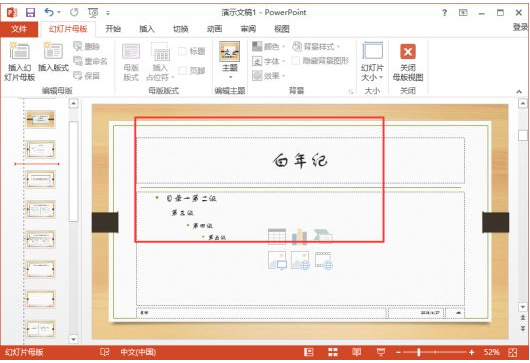Click thumbnail pane scroll up arrow
530x363 pixels.
click(x=73, y=103)
